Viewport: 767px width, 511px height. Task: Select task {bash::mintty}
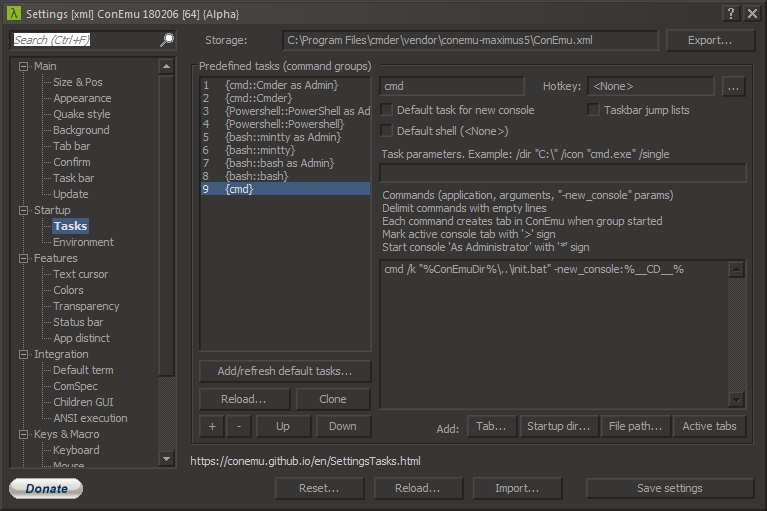point(285,150)
